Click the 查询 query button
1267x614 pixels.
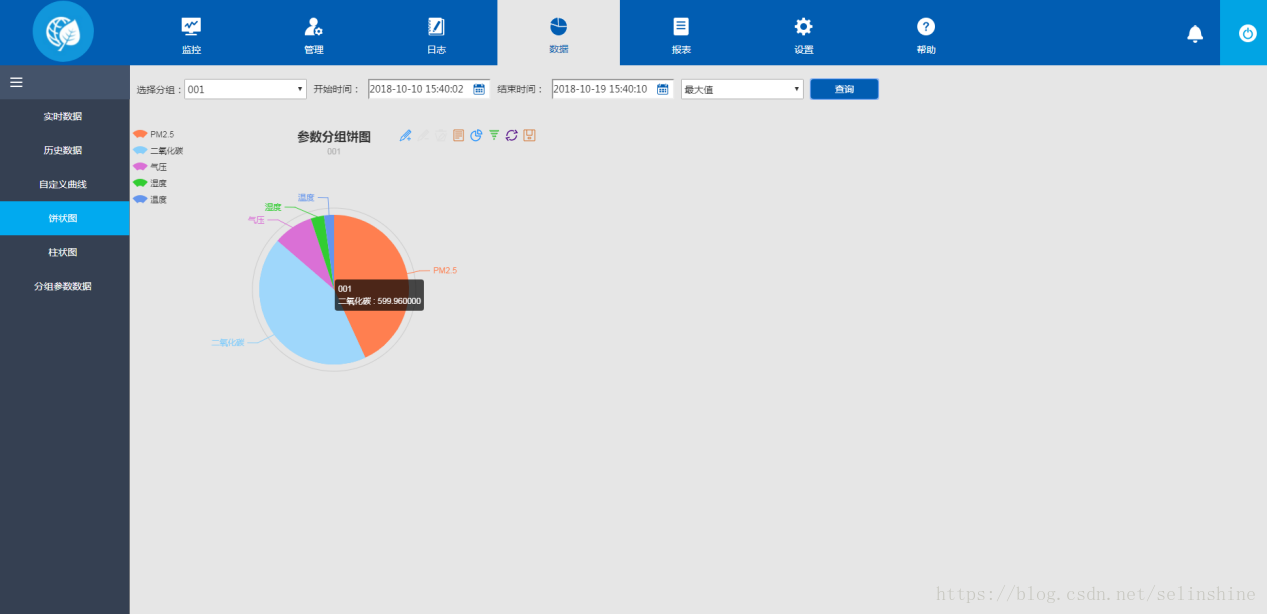point(844,89)
